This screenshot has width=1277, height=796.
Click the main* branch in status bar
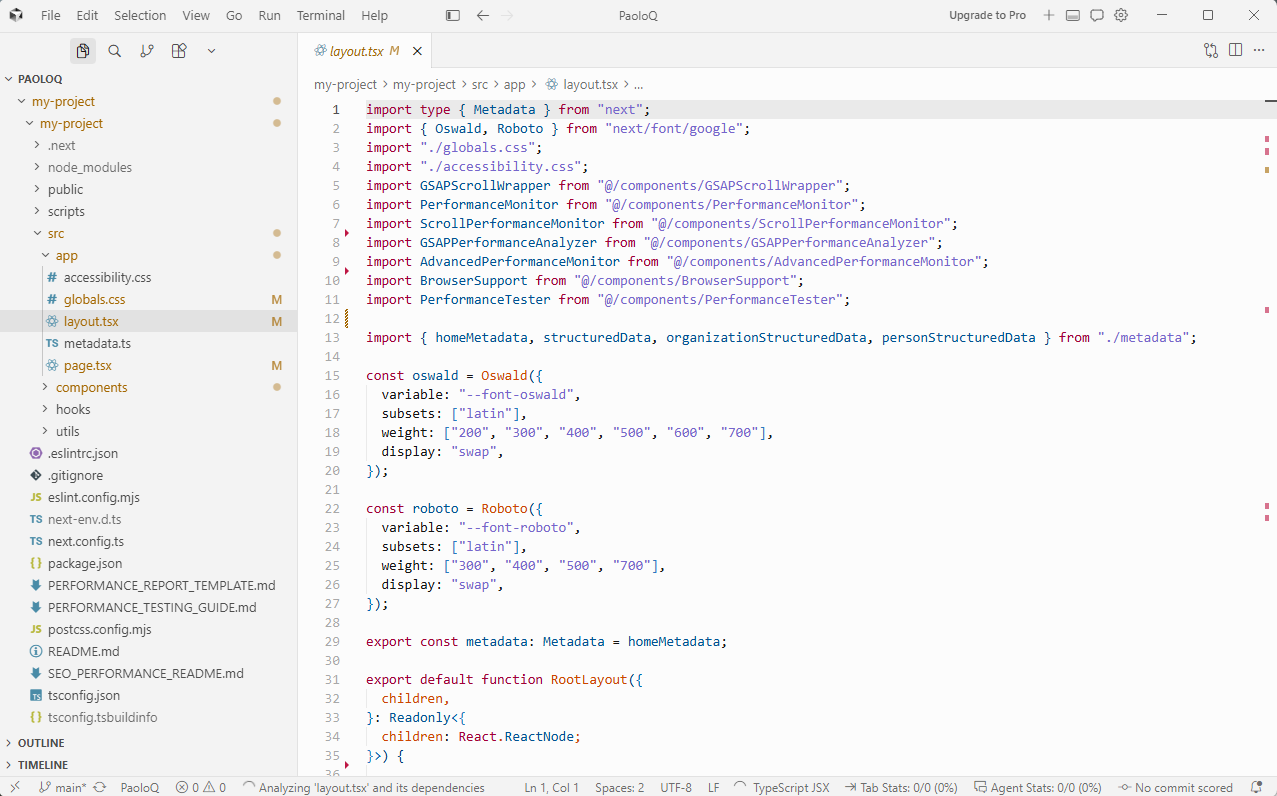click(x=63, y=787)
